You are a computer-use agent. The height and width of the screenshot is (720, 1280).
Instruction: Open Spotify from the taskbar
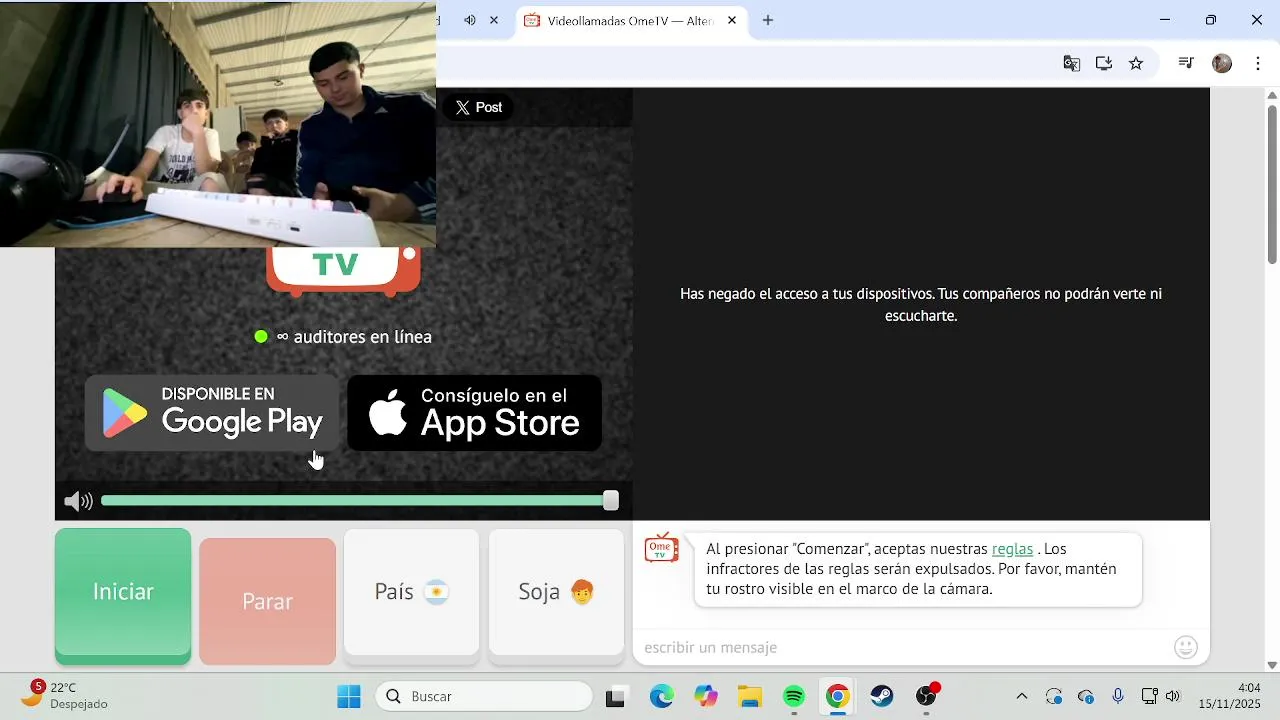pos(794,696)
